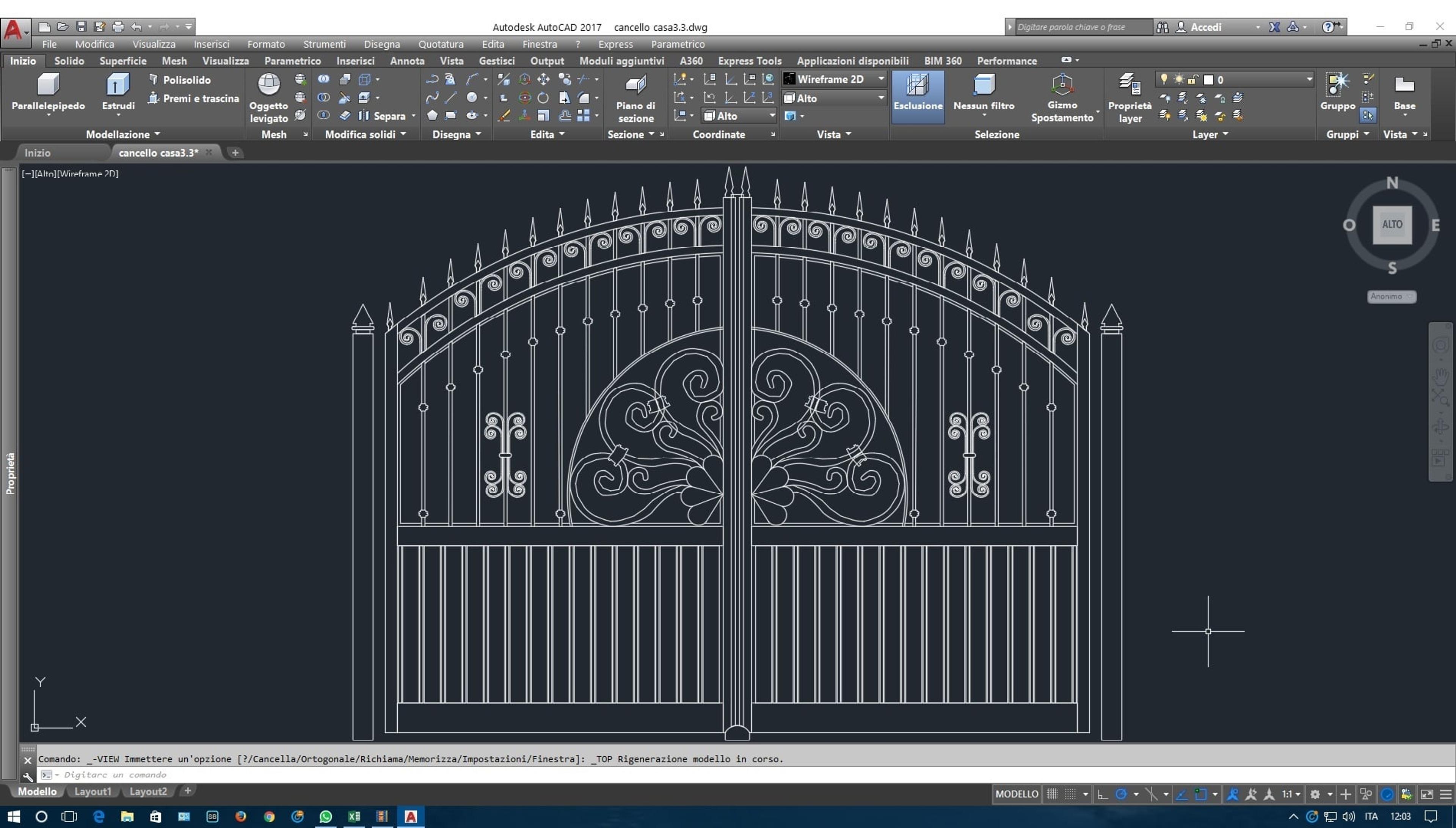Open Proprietà layer manager
The width and height of the screenshot is (1456, 828).
1130,98
